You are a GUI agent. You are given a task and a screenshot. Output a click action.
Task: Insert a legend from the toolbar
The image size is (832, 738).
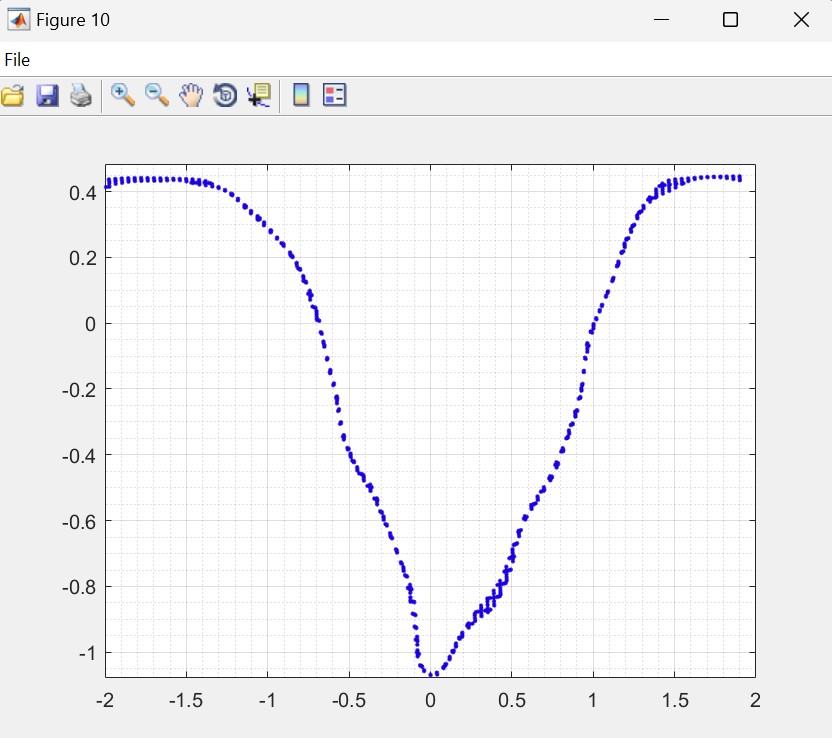pyautogui.click(x=334, y=96)
